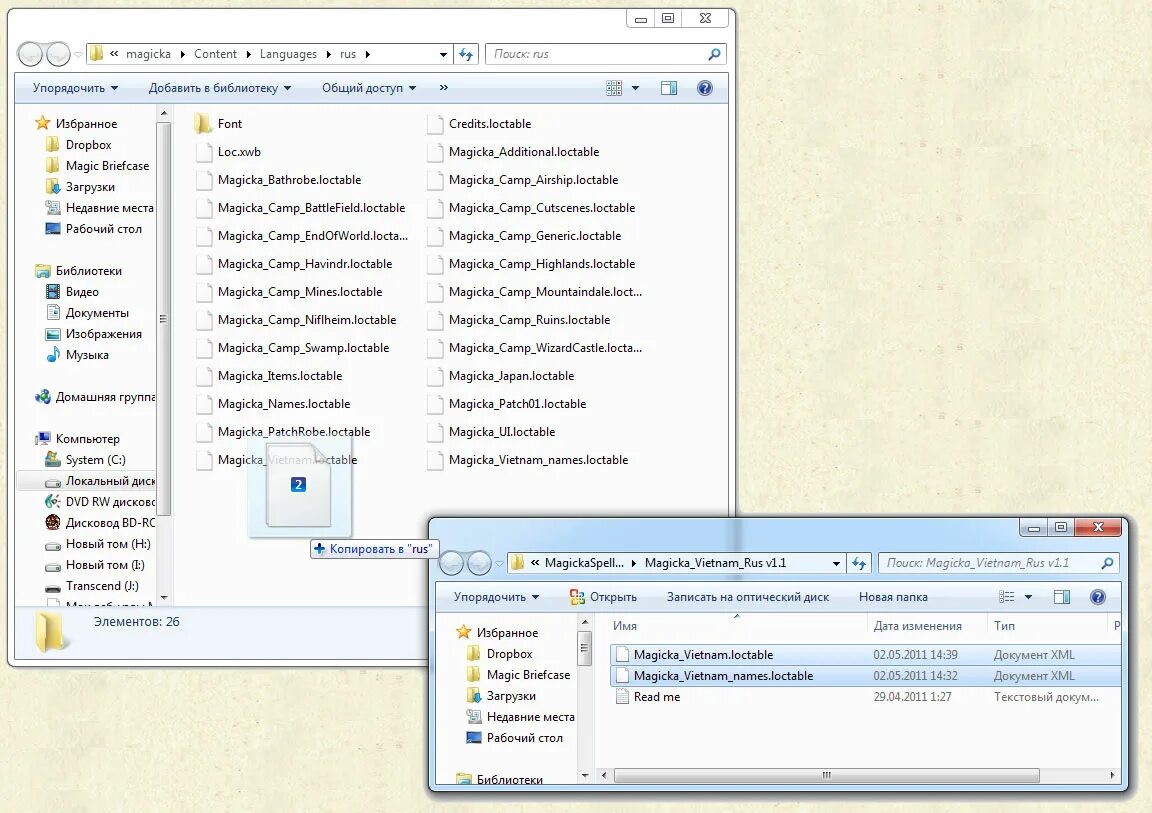
Task: Open address dropdown in Vietnam_Rus window
Action: click(836, 563)
